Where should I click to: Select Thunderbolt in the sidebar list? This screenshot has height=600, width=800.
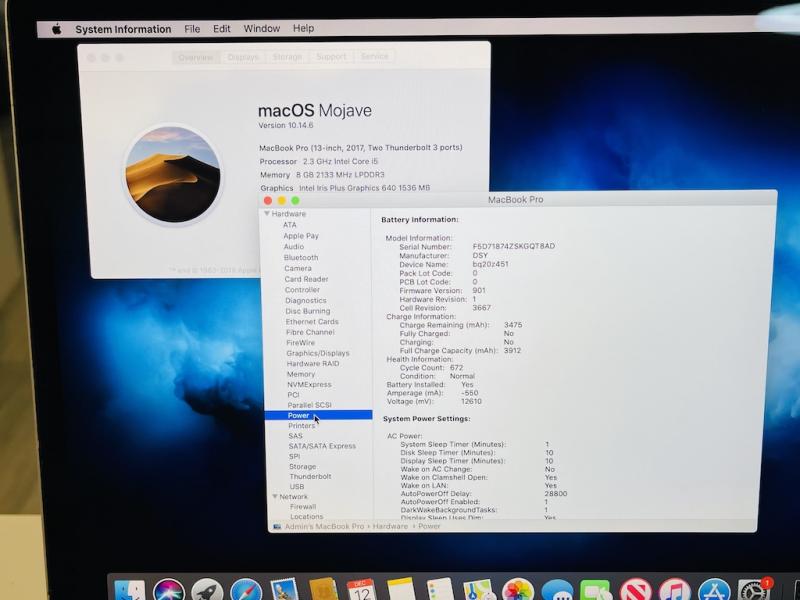pos(310,476)
